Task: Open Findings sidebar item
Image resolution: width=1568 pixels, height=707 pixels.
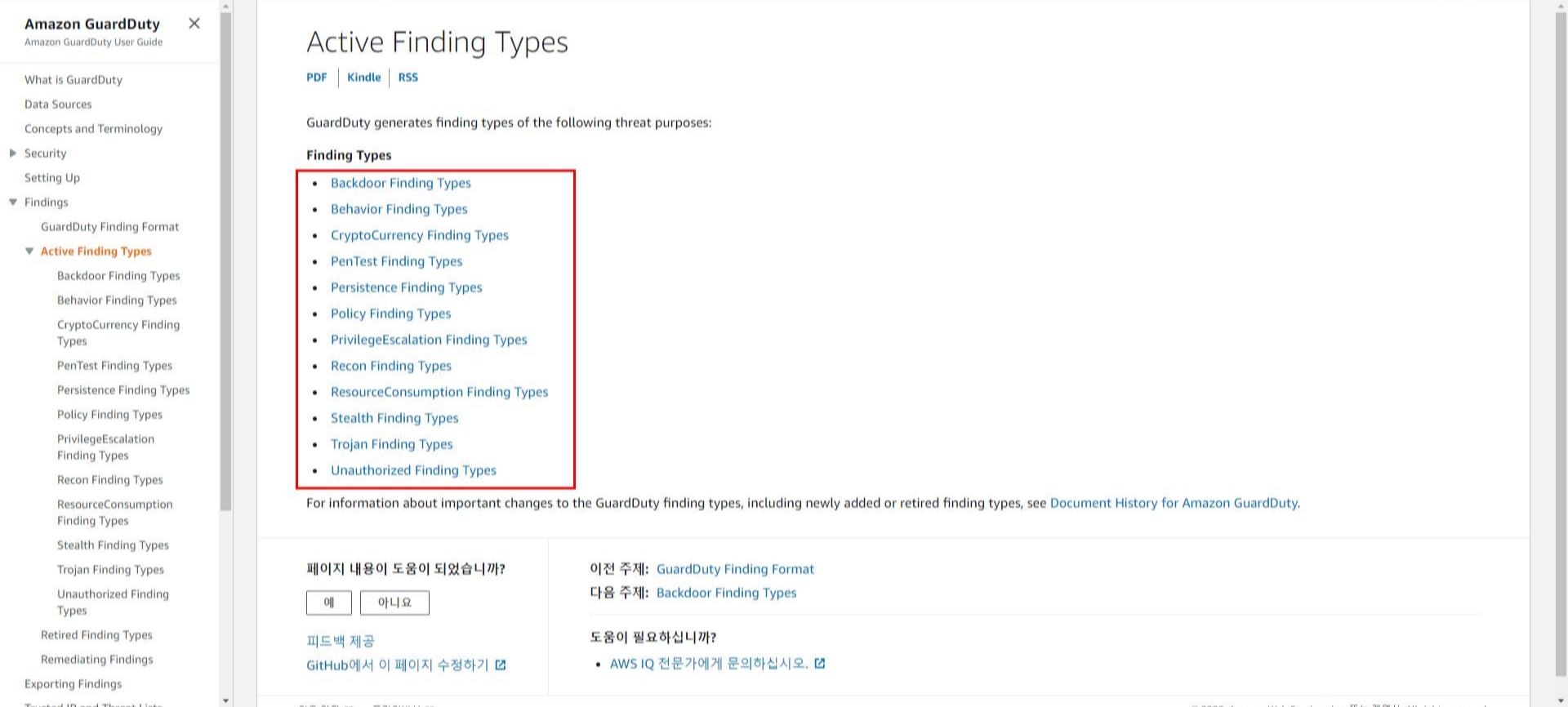Action: pos(47,202)
